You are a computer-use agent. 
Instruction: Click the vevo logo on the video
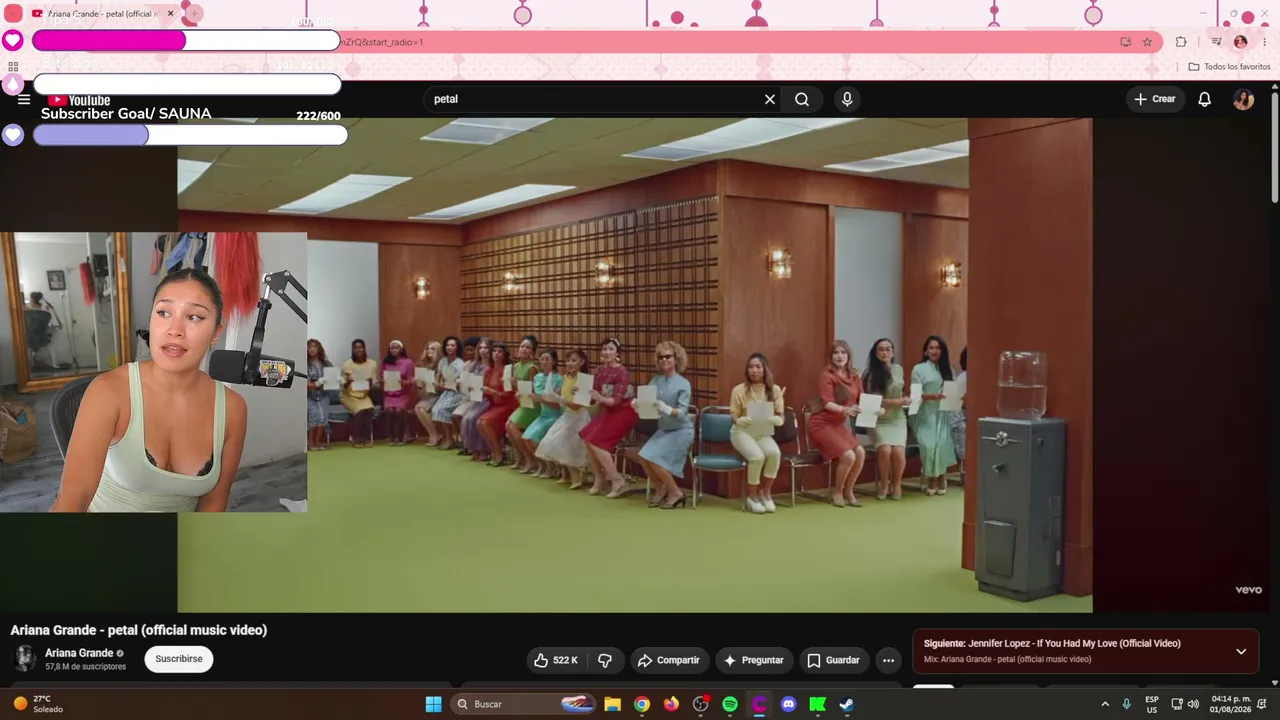(x=1248, y=590)
